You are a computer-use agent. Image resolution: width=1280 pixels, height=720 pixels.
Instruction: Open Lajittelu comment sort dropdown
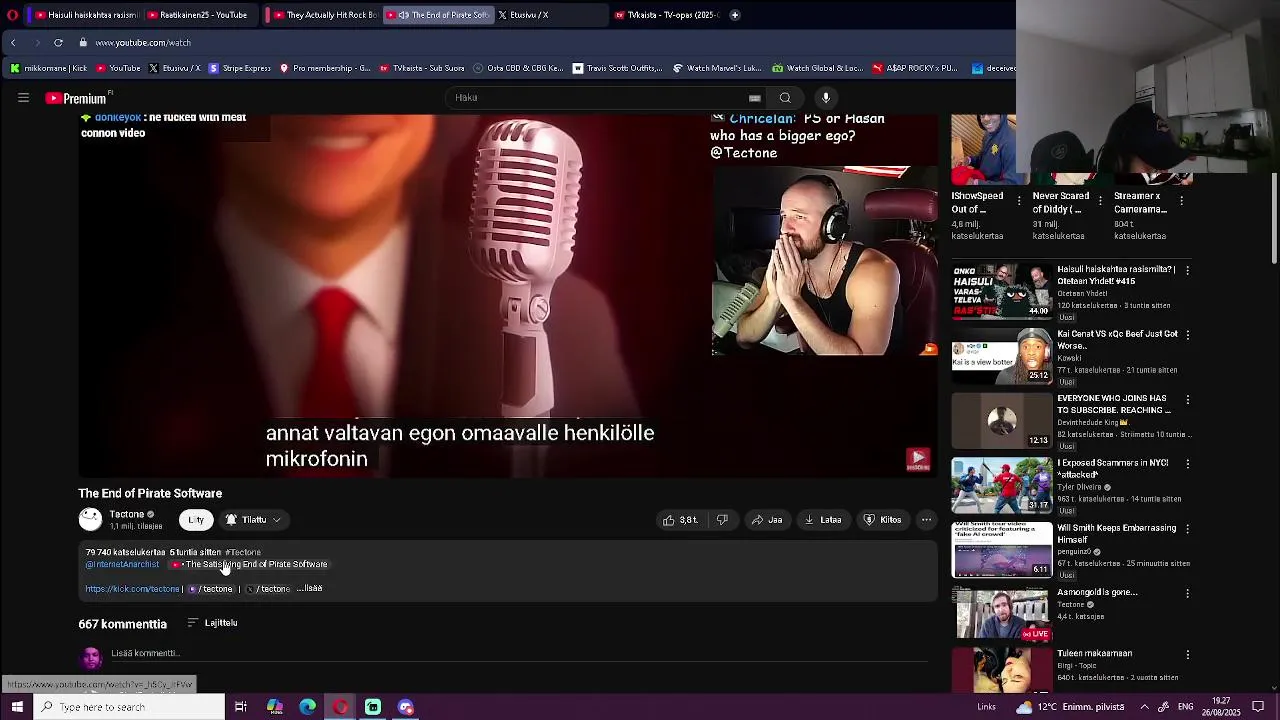212,623
